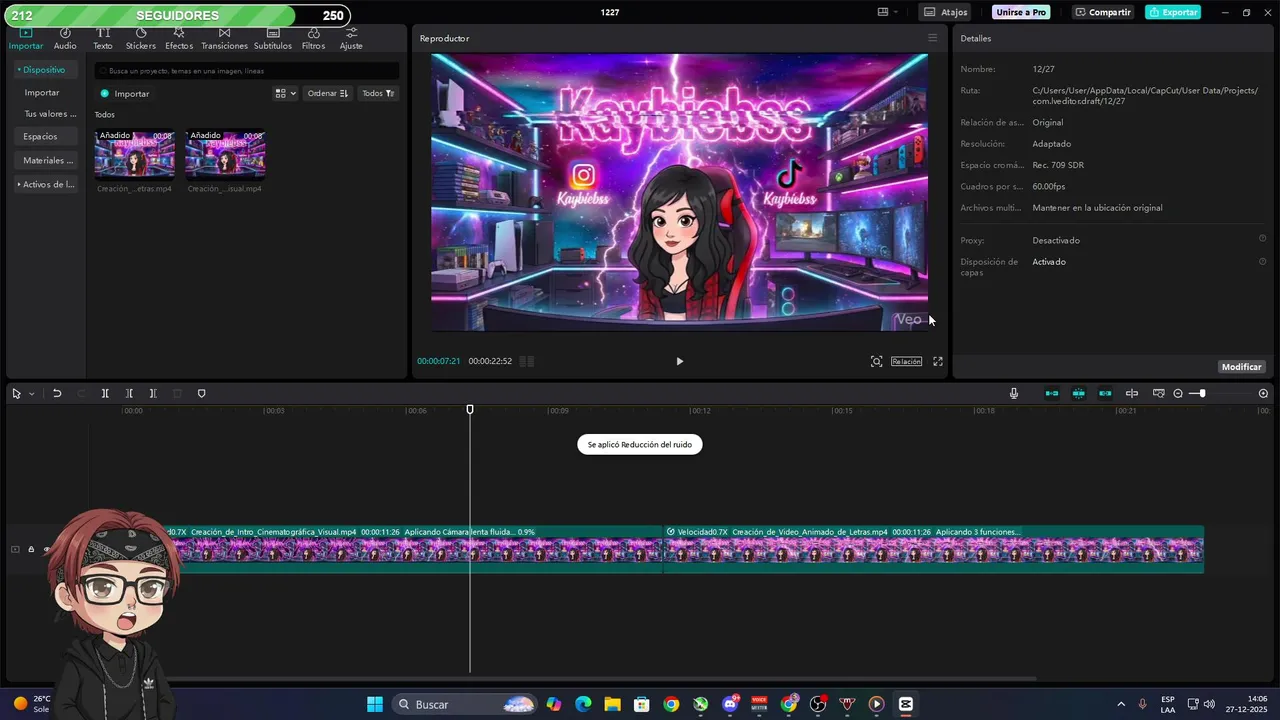1280x720 pixels.
Task: Open the Efectos tab
Action: (x=179, y=40)
